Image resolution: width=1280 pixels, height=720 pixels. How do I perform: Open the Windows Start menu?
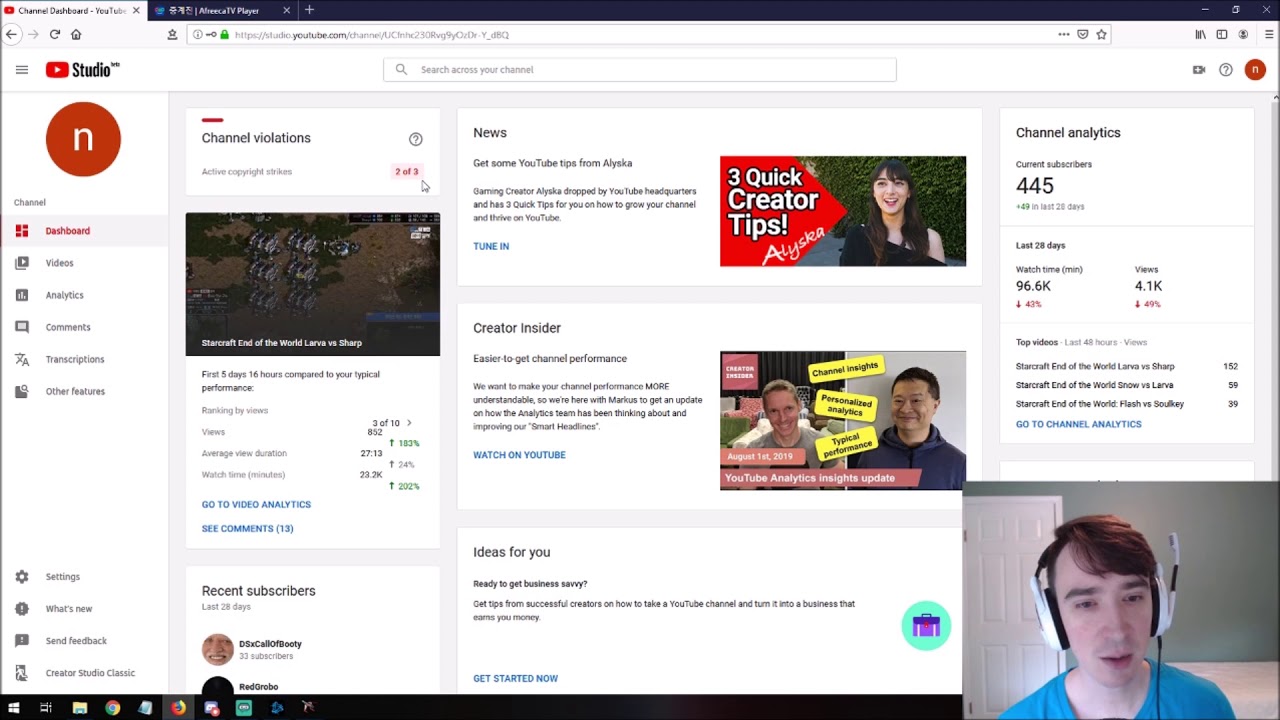tap(13, 708)
